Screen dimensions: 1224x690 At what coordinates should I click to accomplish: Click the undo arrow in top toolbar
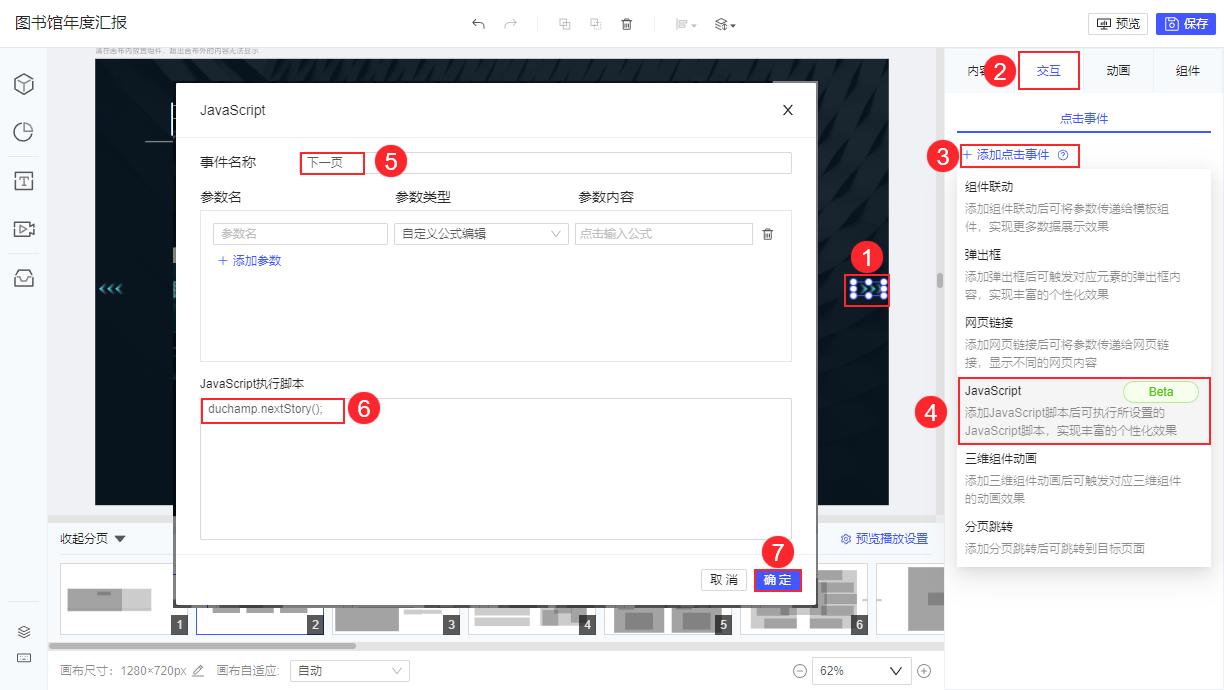click(x=478, y=23)
